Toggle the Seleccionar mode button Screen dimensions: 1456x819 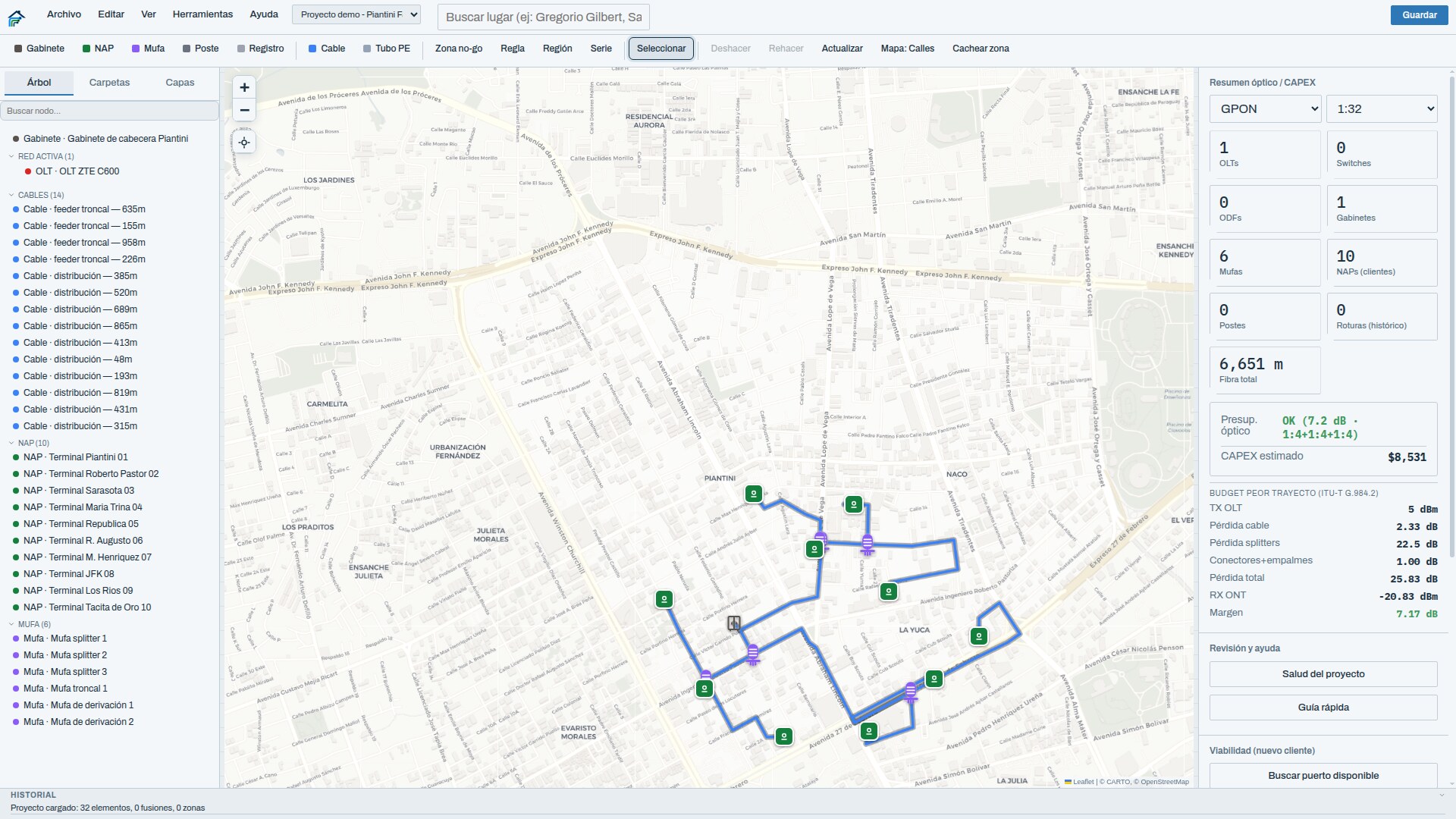[661, 49]
